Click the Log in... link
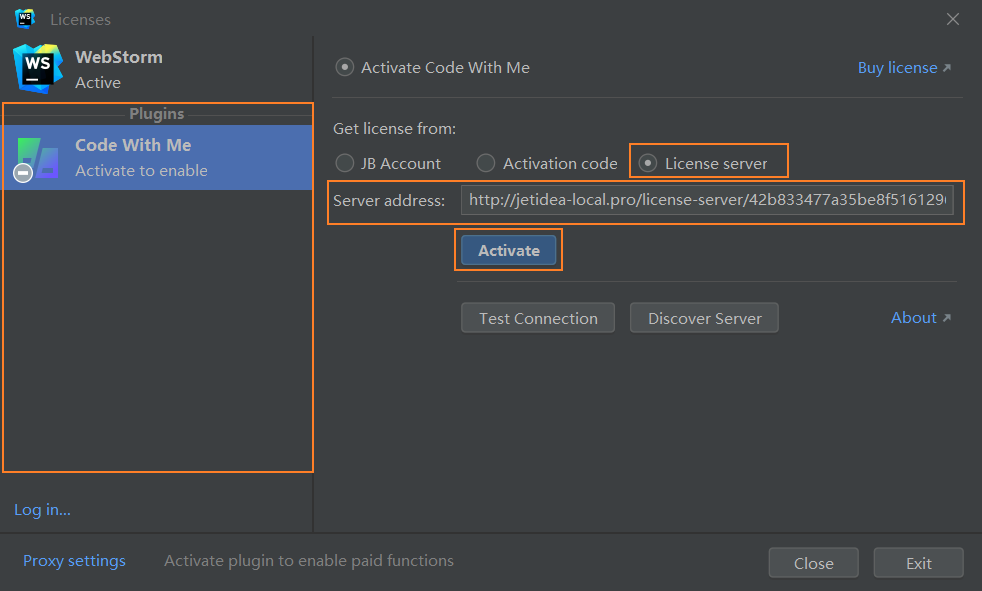Viewport: 982px width, 591px height. tap(43, 510)
